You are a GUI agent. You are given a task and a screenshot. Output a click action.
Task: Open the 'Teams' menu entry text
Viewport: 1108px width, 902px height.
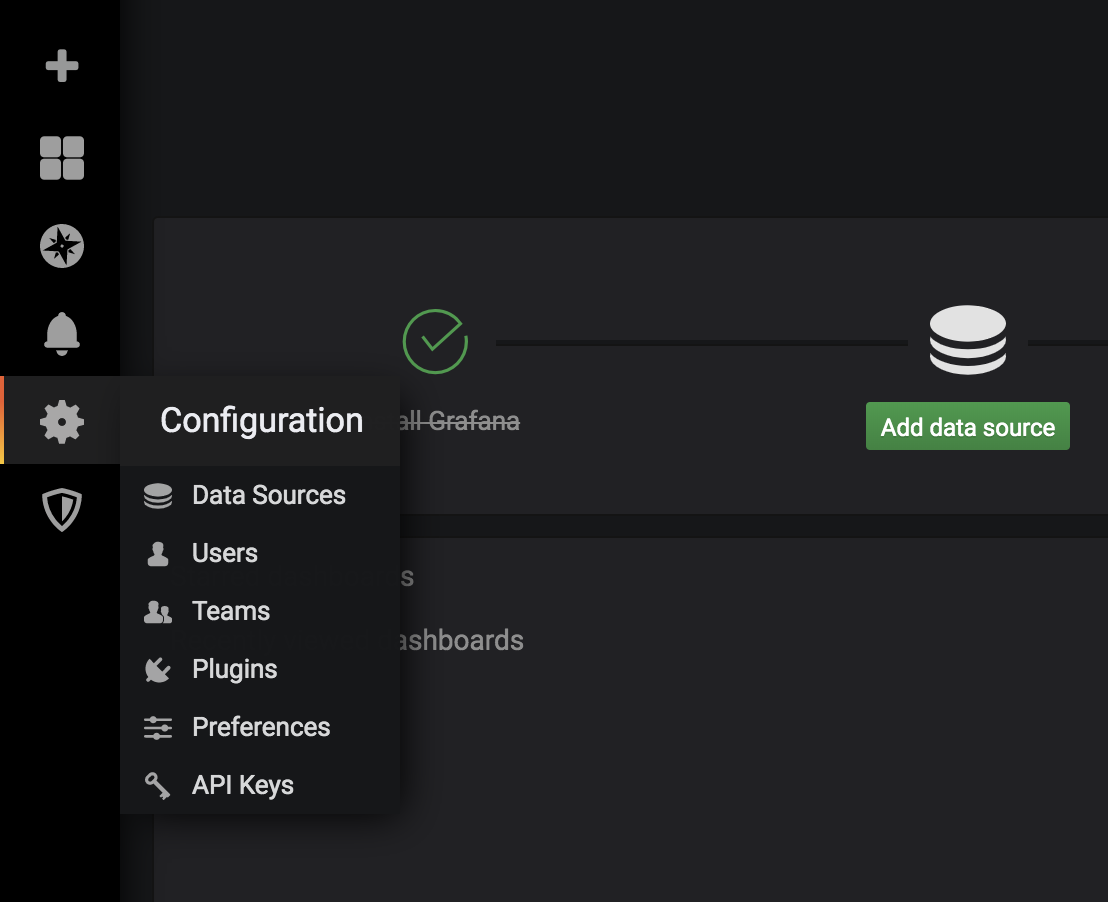tap(231, 612)
